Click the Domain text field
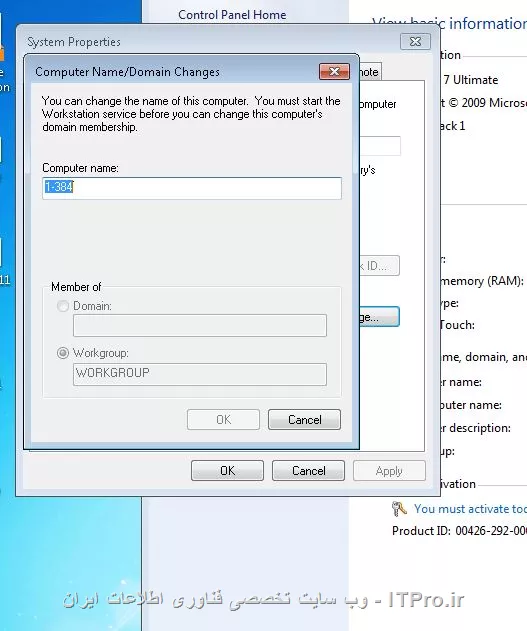The image size is (527, 631). [x=200, y=326]
